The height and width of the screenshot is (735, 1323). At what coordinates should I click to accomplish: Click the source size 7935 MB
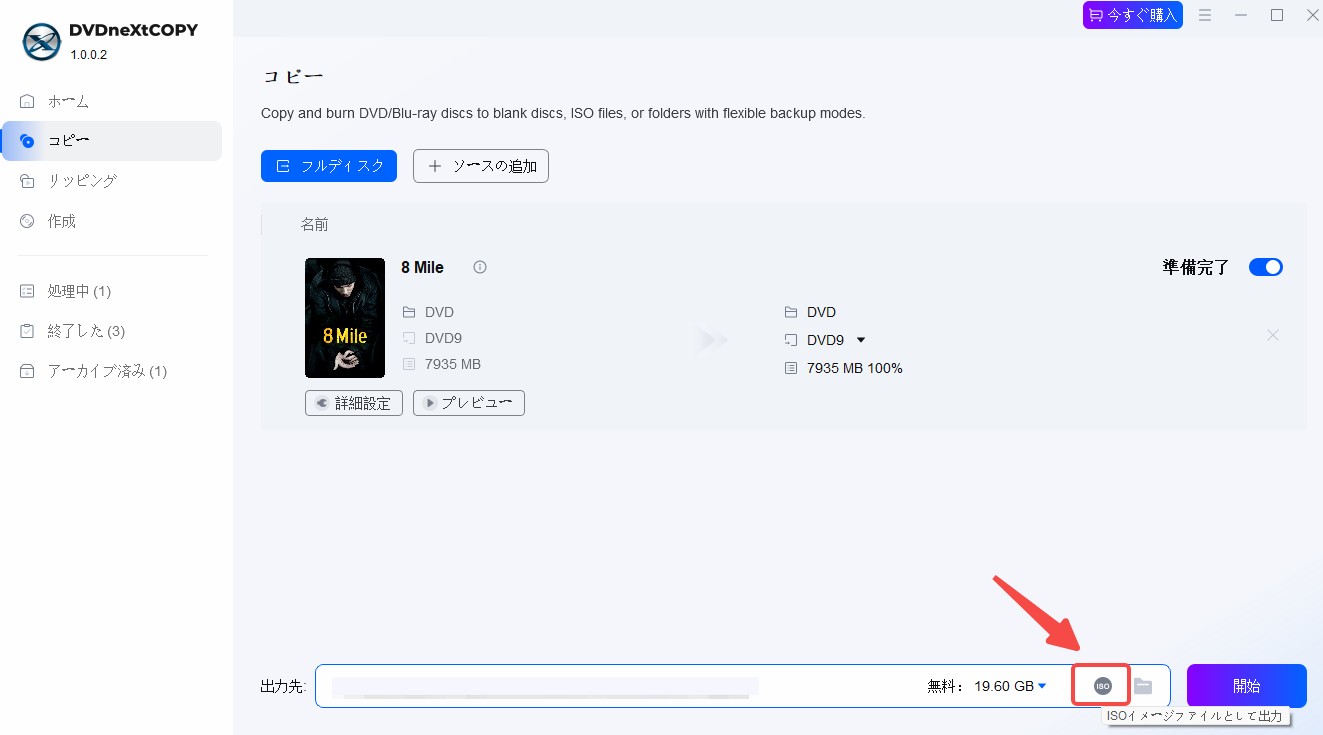[x=453, y=364]
